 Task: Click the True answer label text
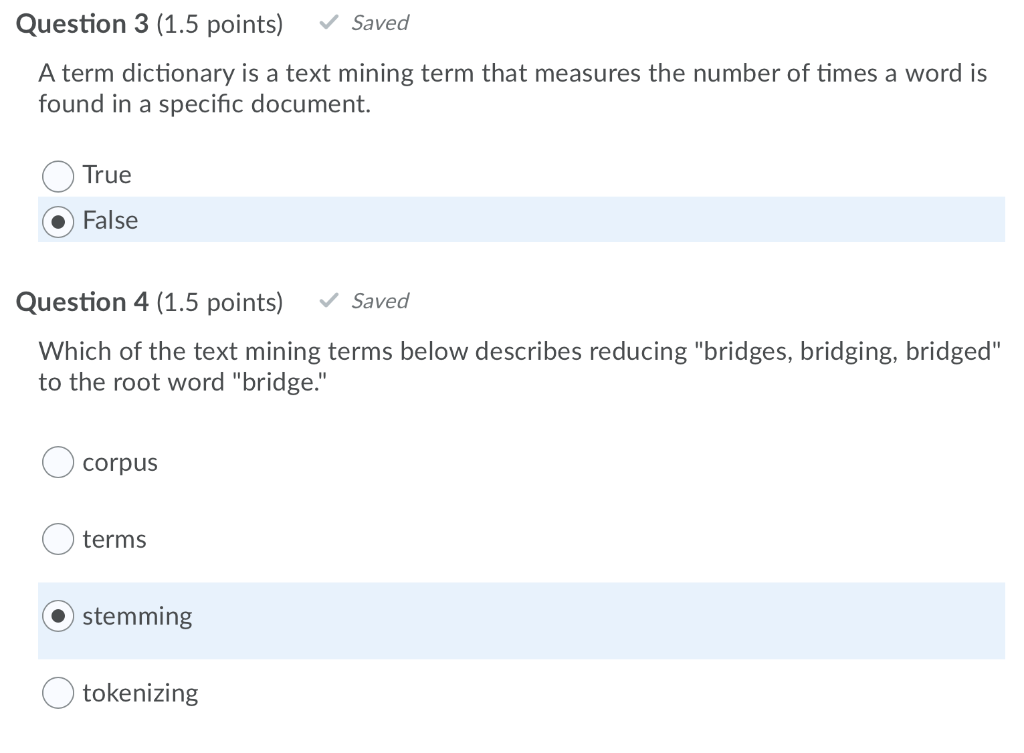[106, 175]
